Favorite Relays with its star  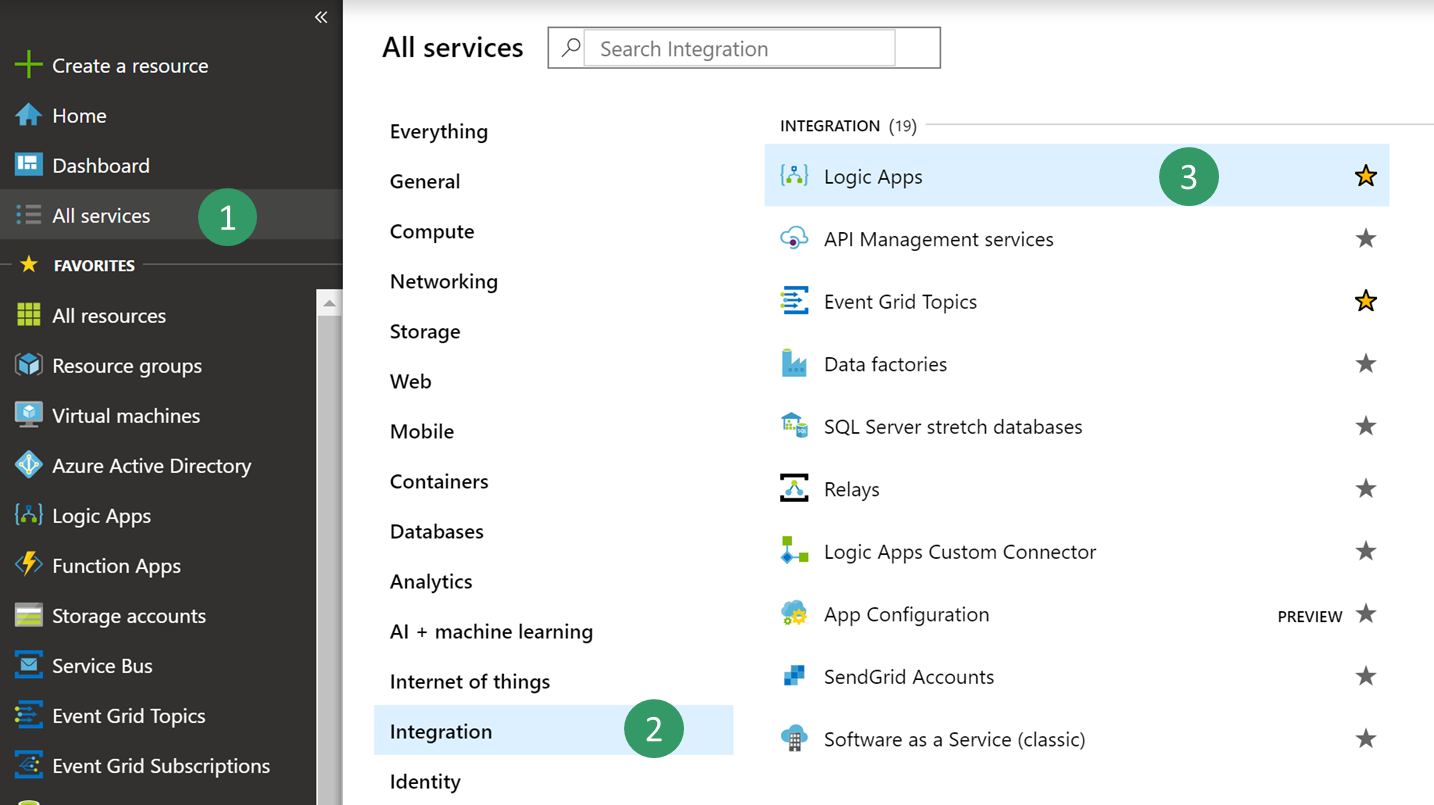(1366, 488)
